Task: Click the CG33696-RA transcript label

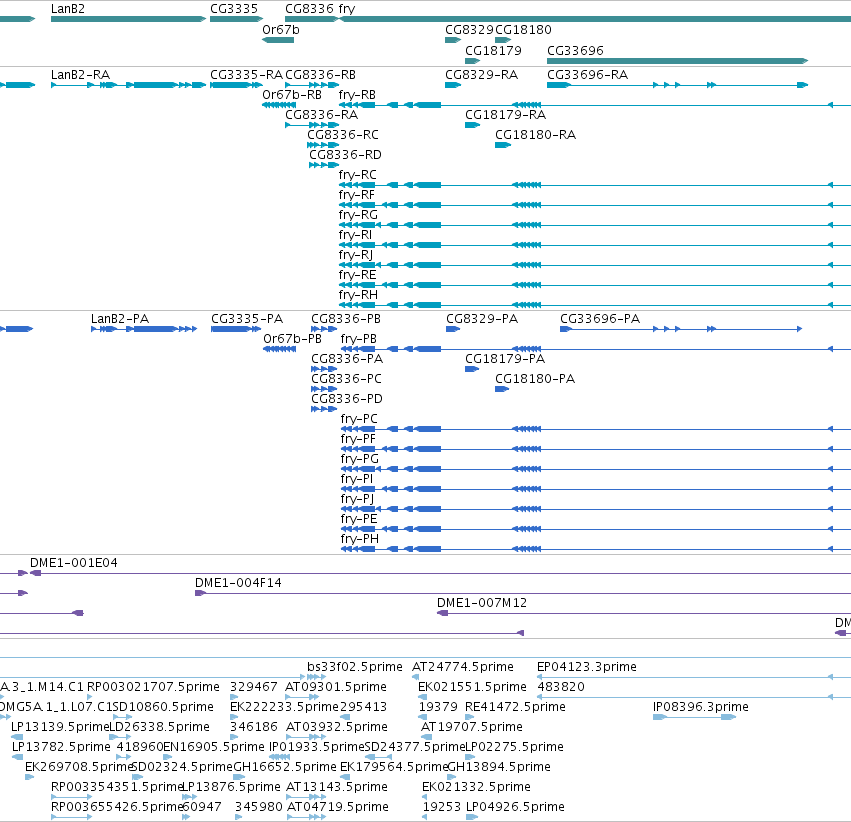Action: pyautogui.click(x=587, y=74)
